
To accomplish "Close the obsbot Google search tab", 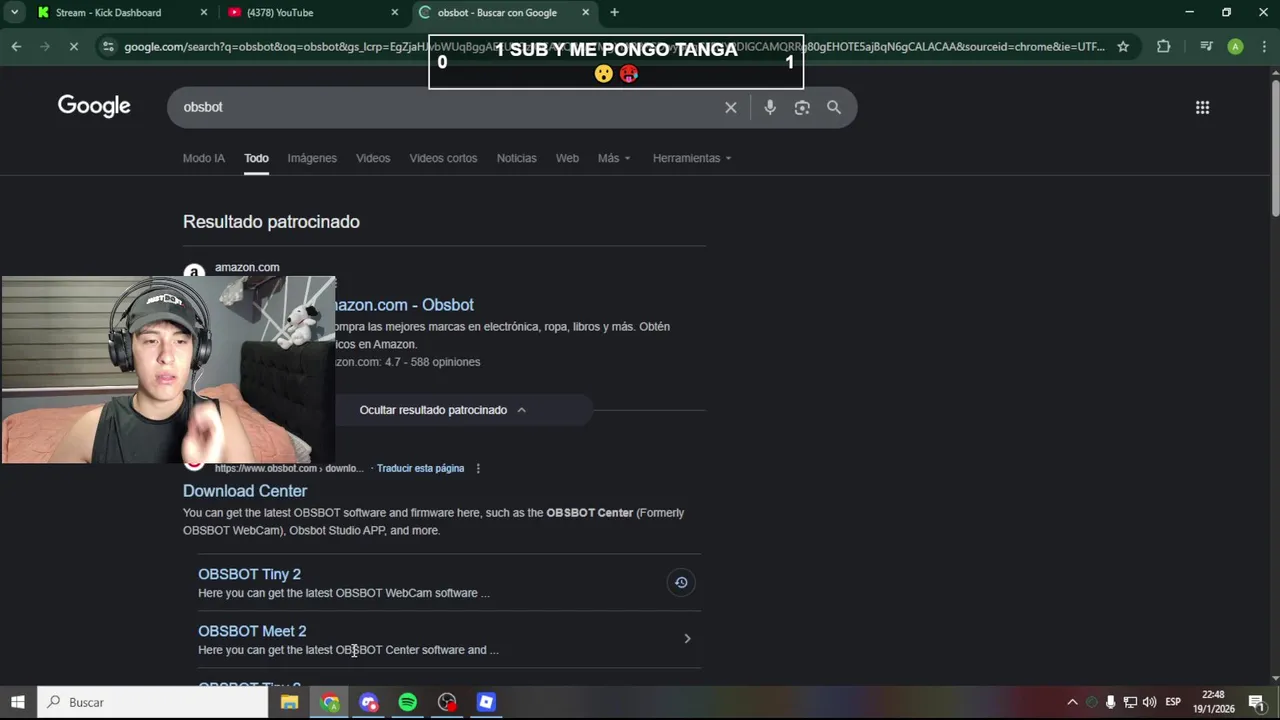I will point(585,12).
